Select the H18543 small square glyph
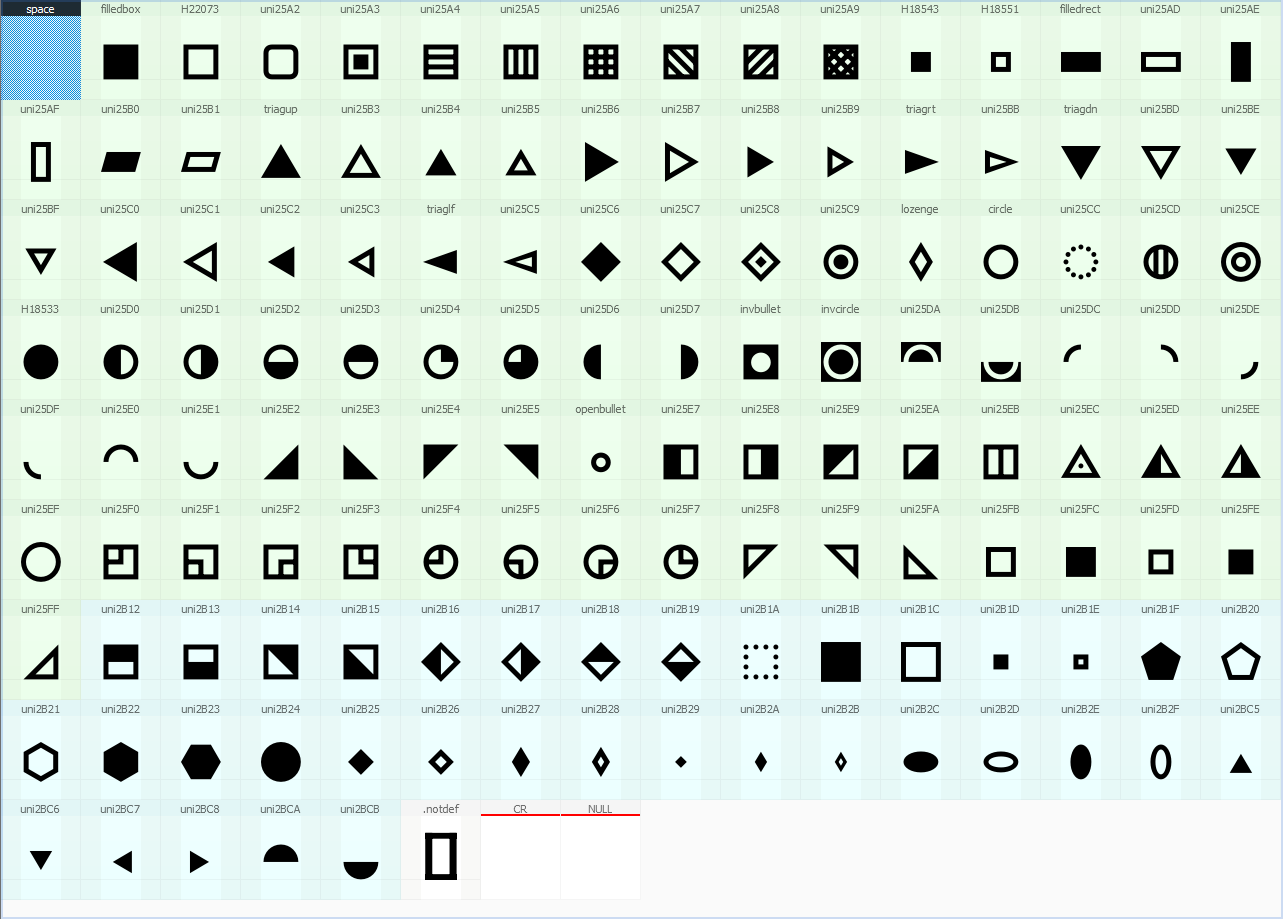The width and height of the screenshot is (1283, 919). point(920,61)
